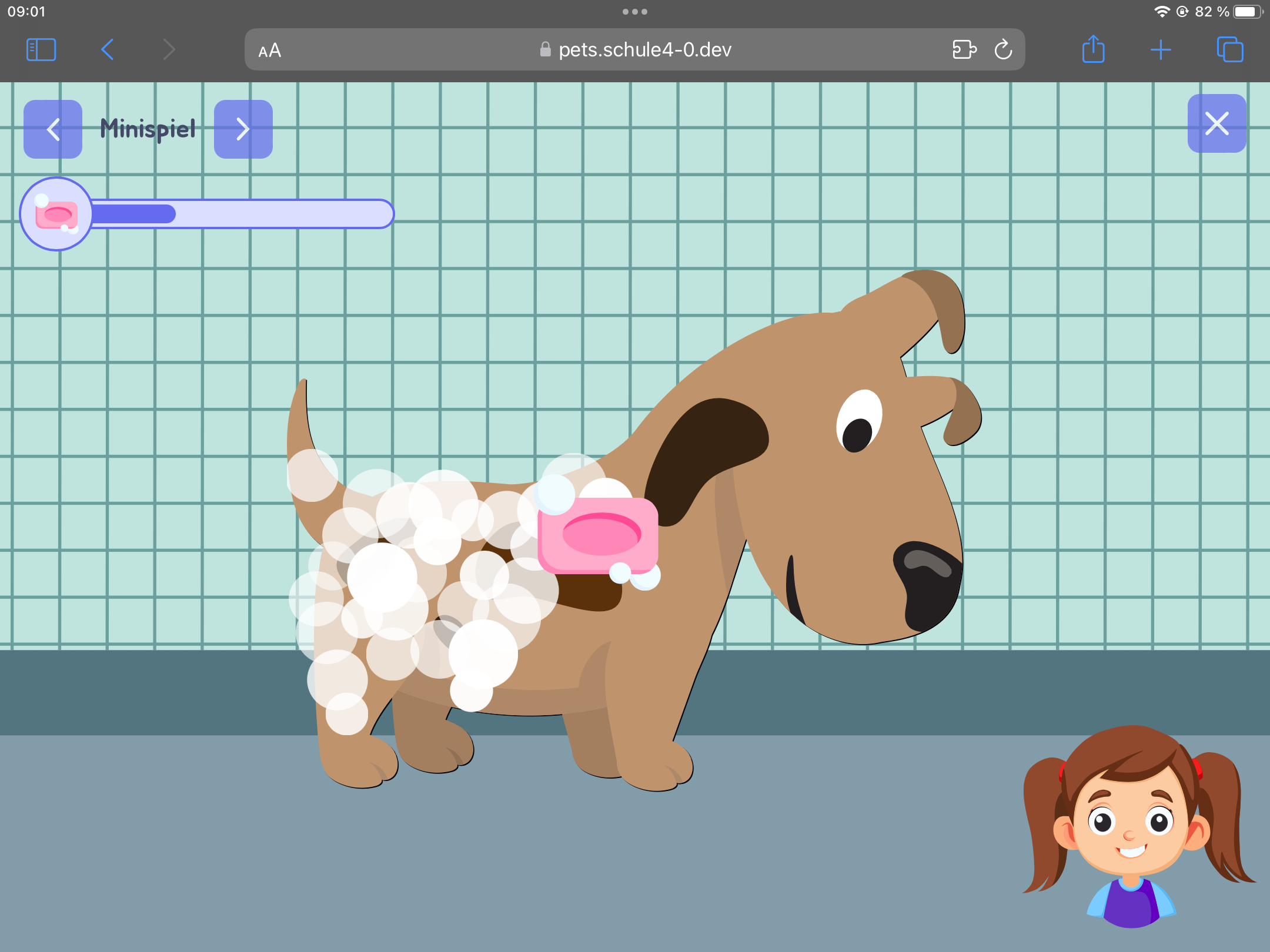Image resolution: width=1270 pixels, height=952 pixels.
Task: Click the soap progress bar
Action: (241, 214)
